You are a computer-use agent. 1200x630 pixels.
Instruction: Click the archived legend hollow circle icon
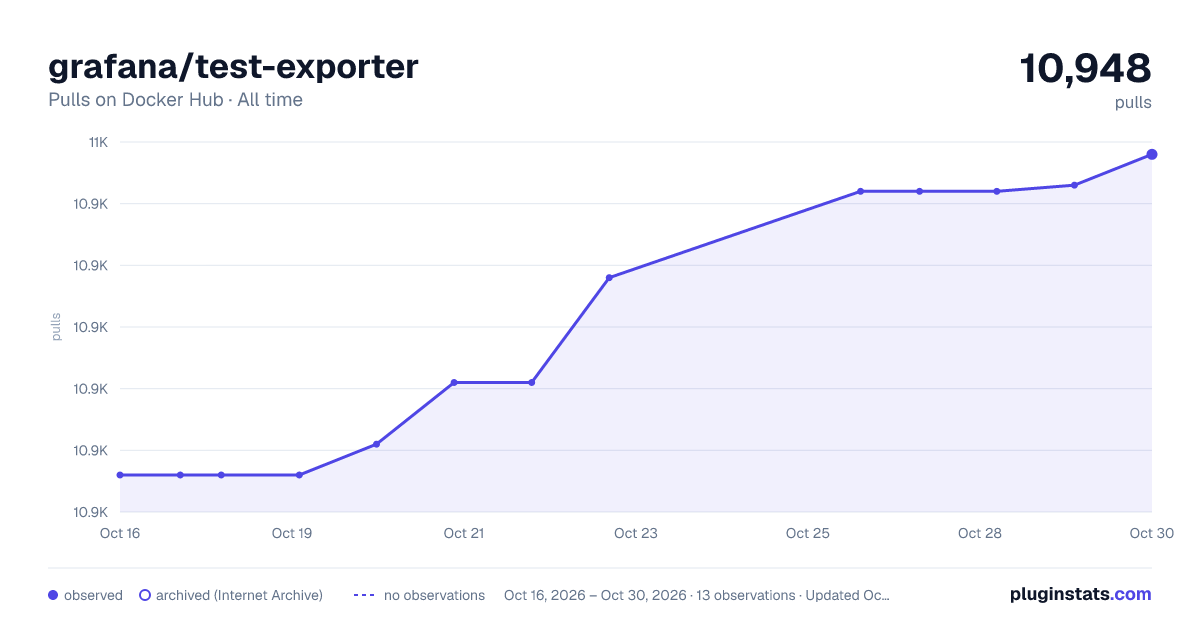(145, 595)
